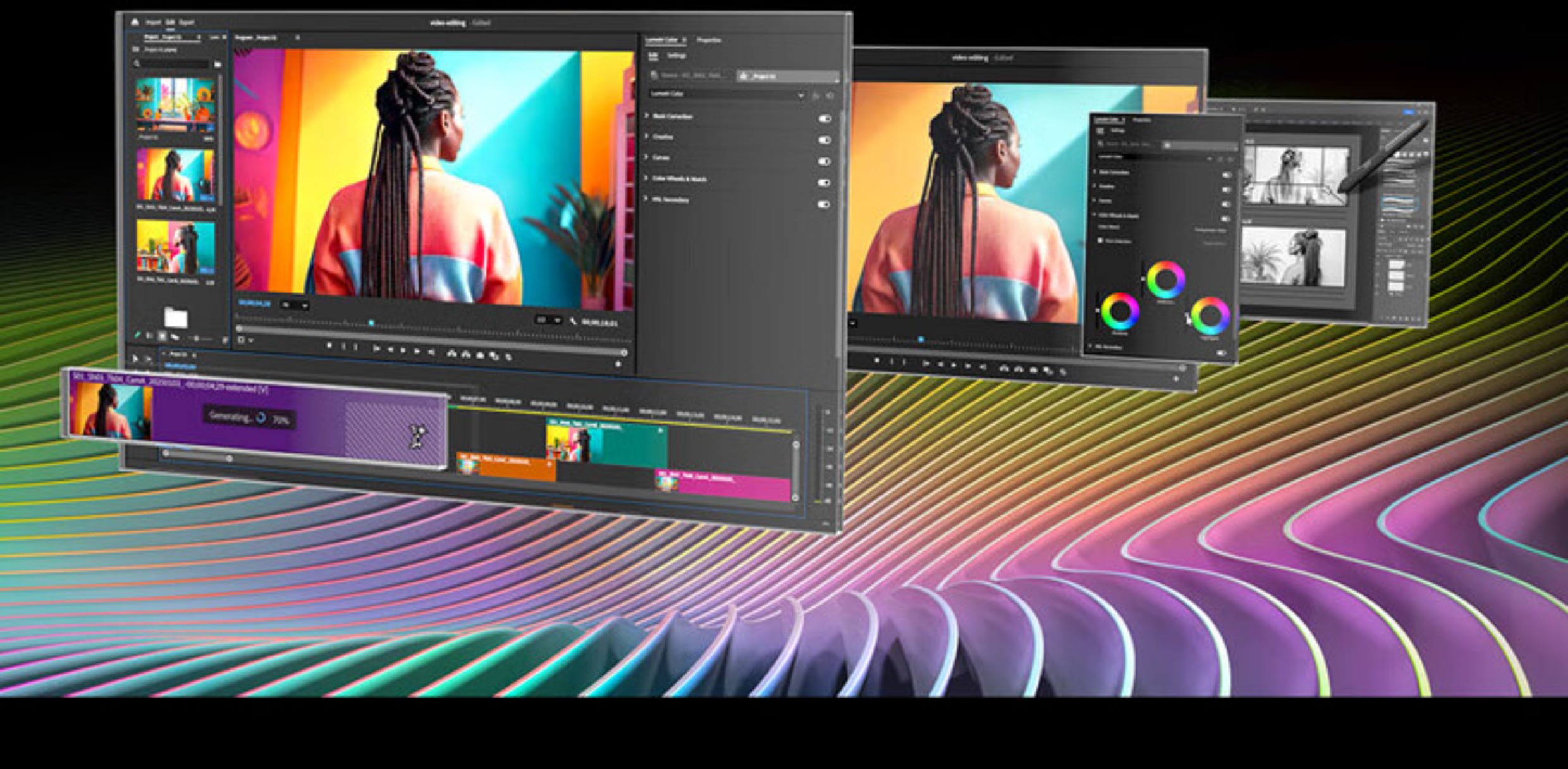1568x769 pixels.
Task: Open the Lumetri Color preset dropdown
Action: [x=728, y=94]
